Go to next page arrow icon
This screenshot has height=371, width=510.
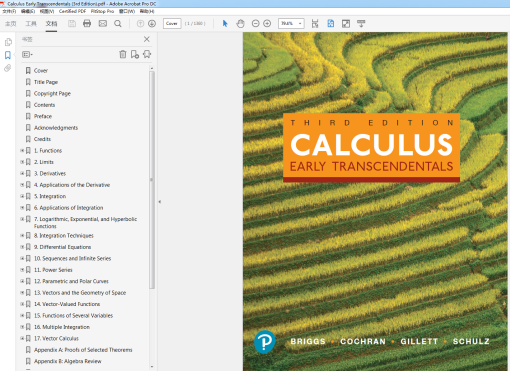pos(152,24)
